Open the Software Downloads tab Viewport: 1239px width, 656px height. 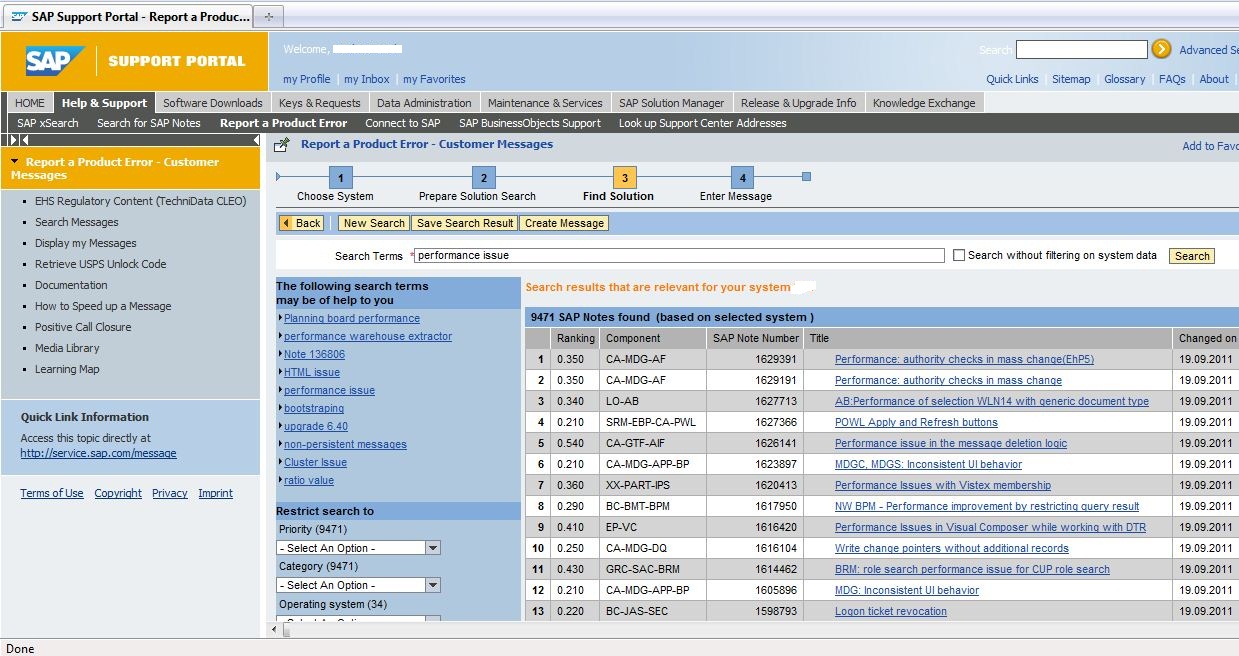213,103
